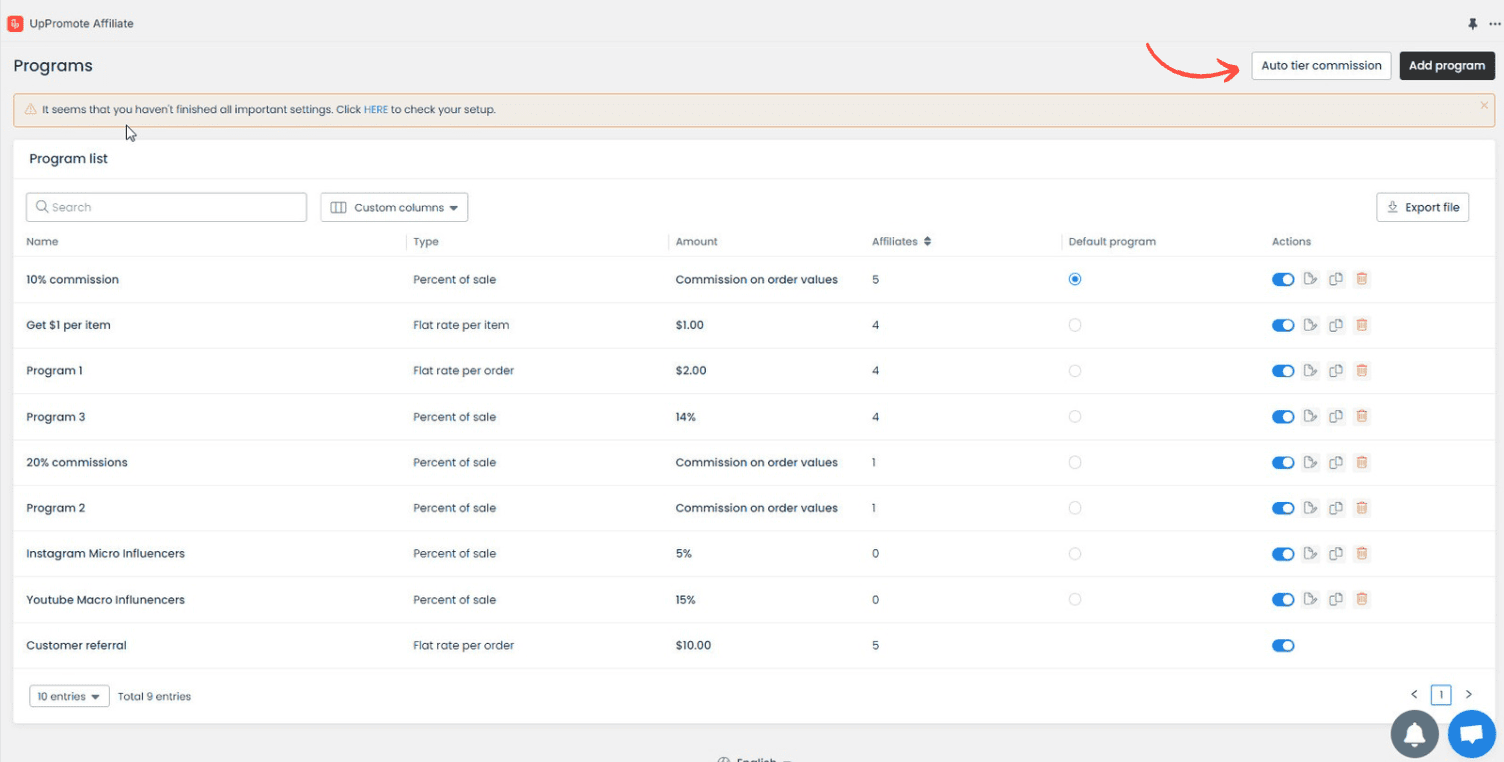
Task: Open the Custom columns dropdown
Action: point(394,207)
